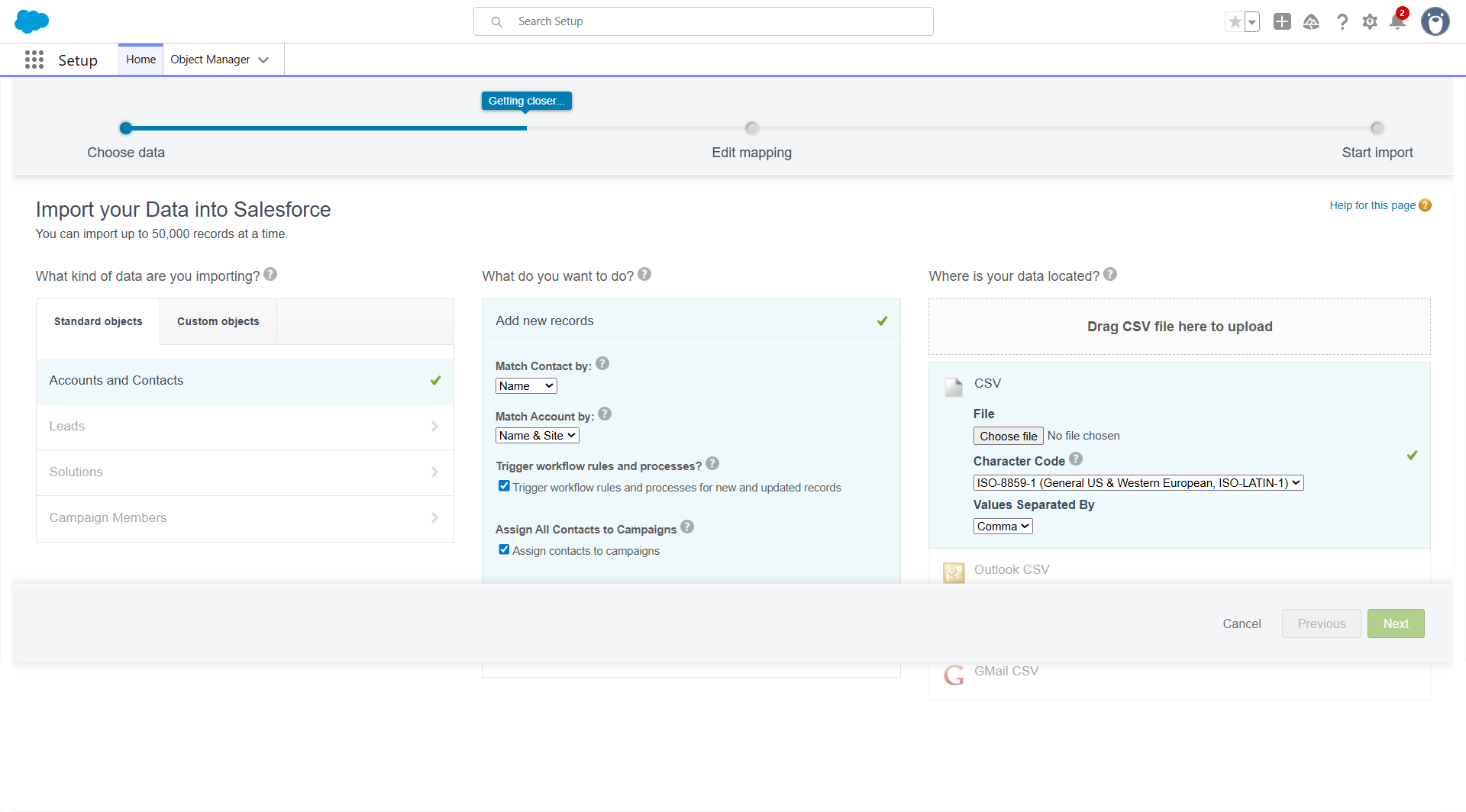Open the user profile avatar
This screenshot has width=1466, height=812.
(1435, 21)
